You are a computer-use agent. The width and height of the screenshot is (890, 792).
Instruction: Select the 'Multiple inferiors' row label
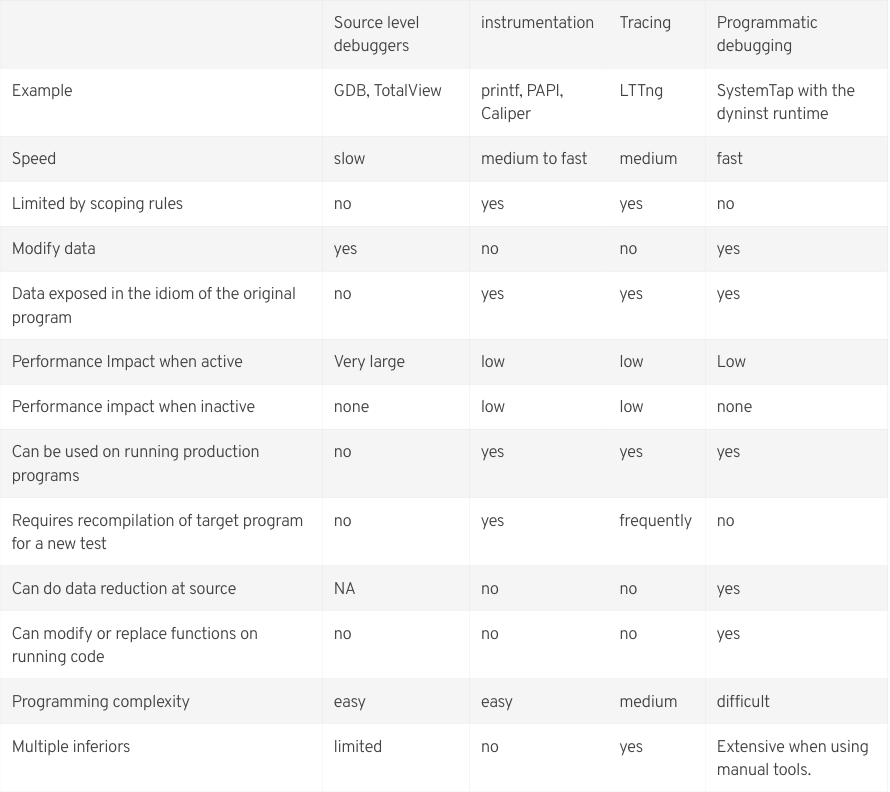pos(71,747)
